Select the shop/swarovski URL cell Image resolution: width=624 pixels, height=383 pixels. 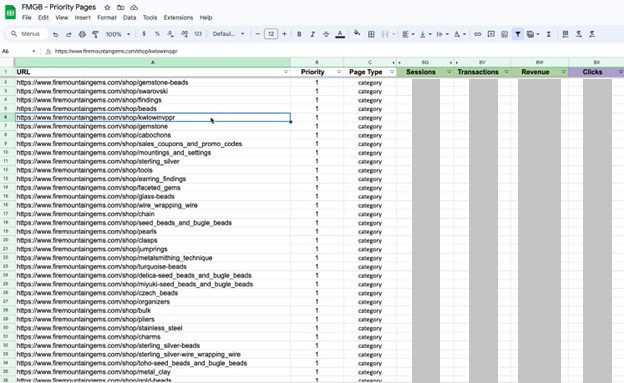point(153,91)
